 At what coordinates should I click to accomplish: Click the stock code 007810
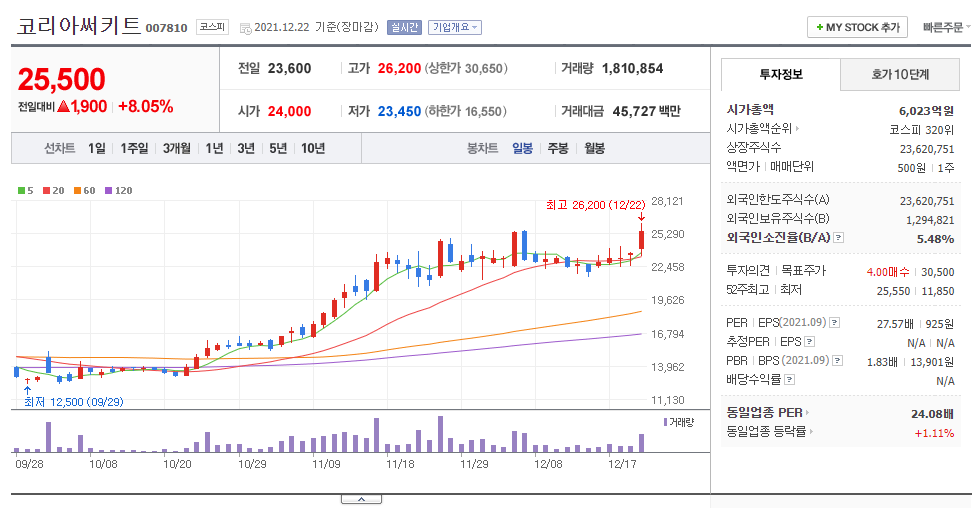coord(166,28)
